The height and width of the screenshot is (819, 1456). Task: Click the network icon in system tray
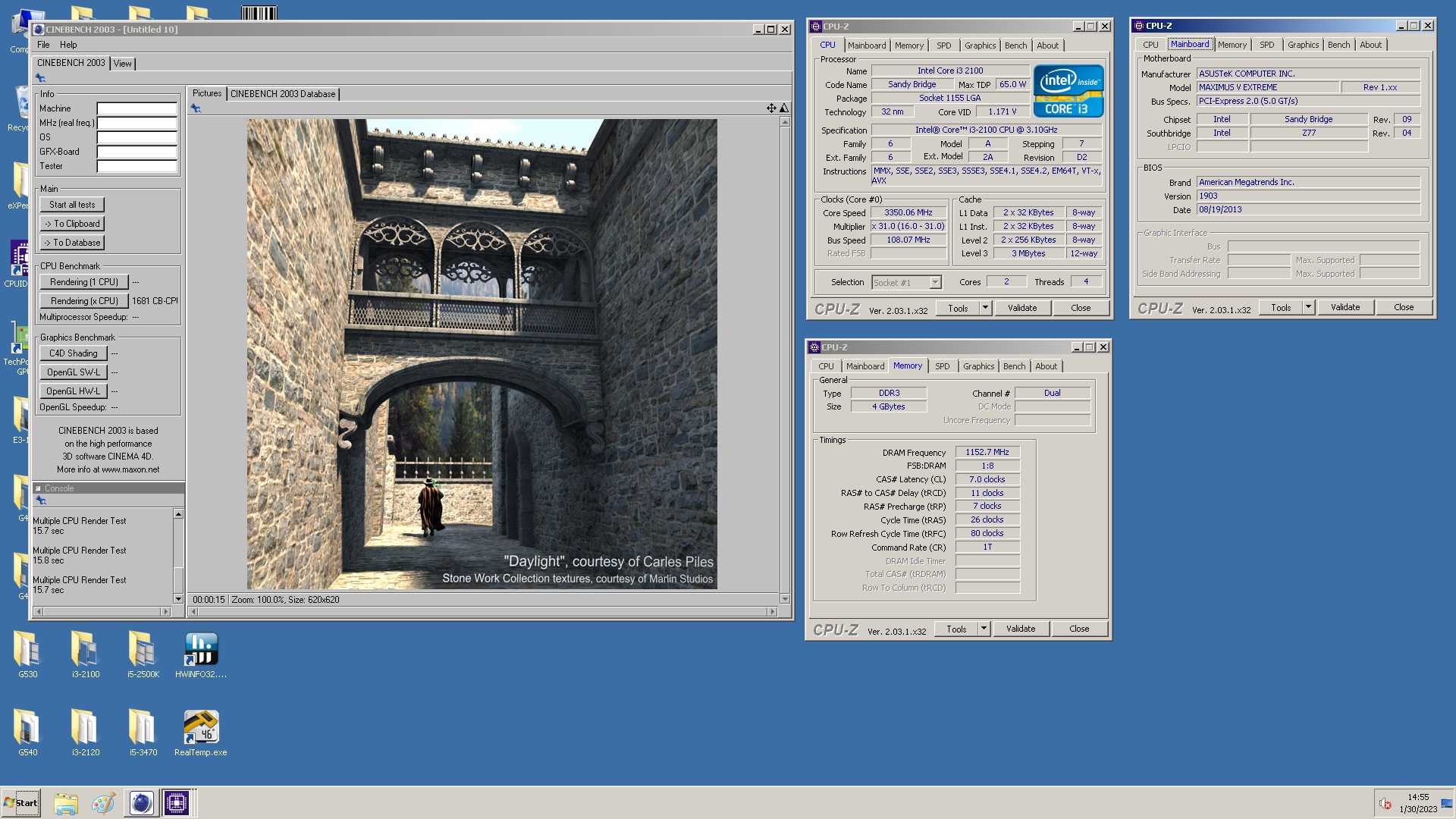point(1447,804)
